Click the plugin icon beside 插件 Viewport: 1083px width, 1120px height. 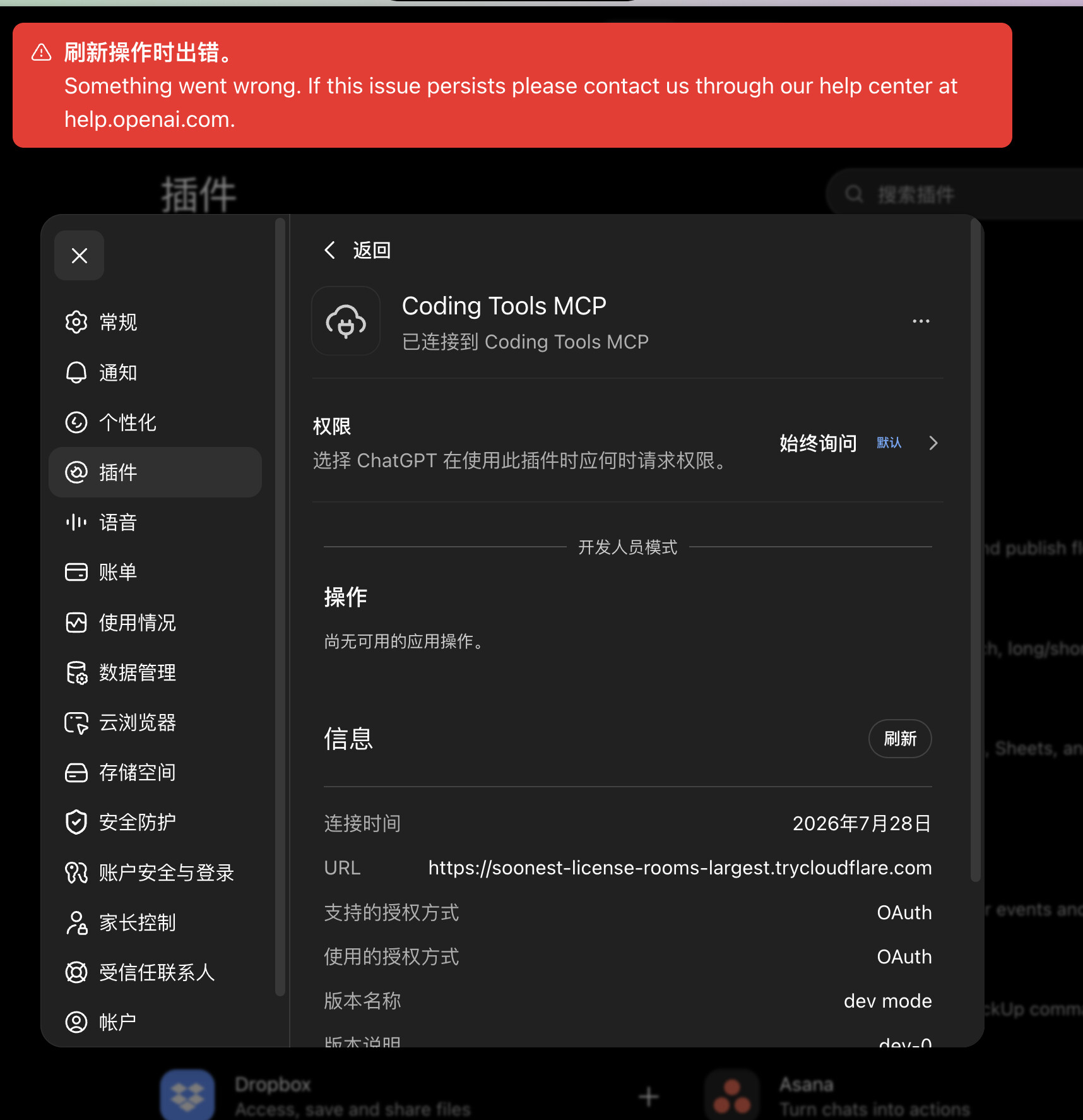76,472
